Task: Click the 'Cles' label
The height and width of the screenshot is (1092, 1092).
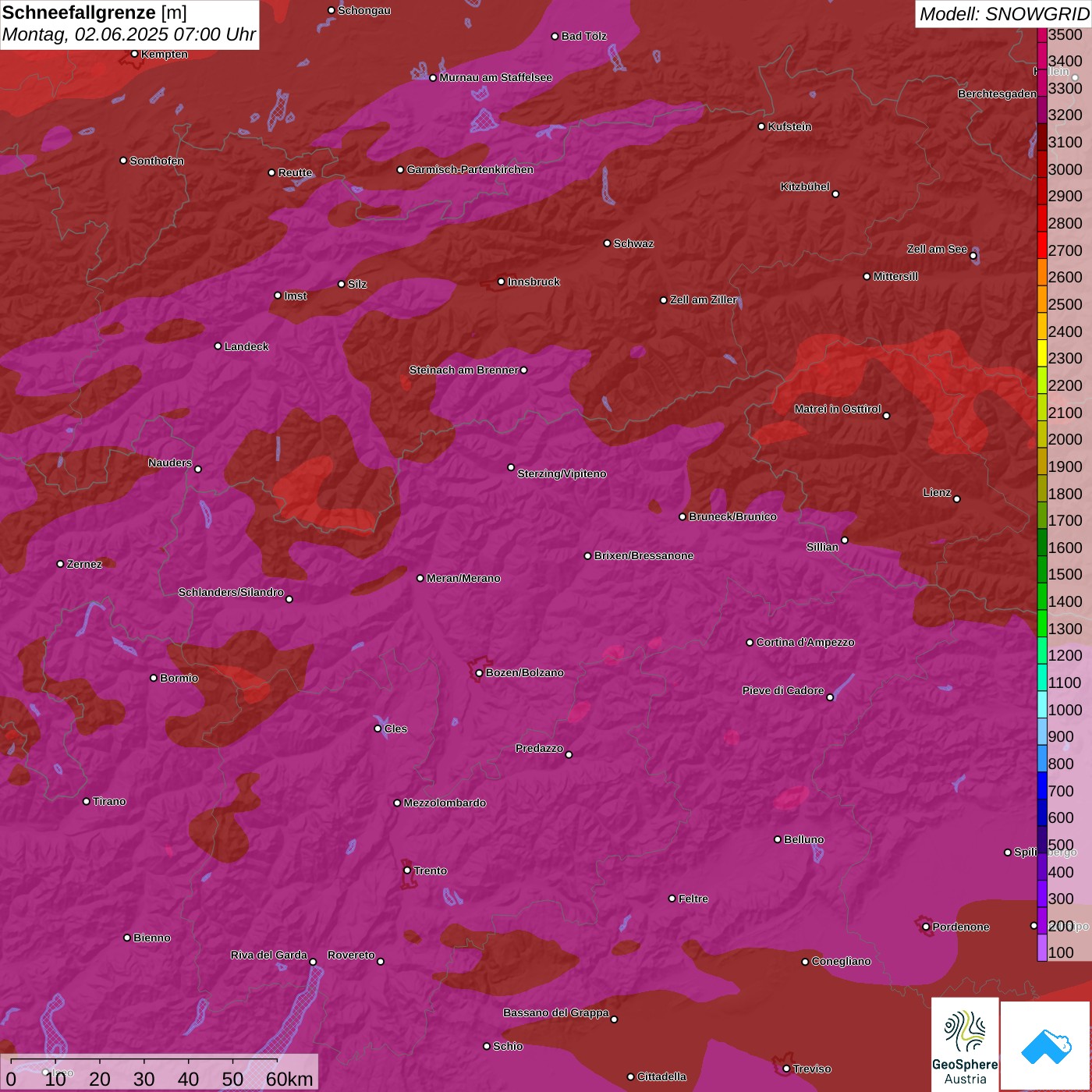Action: pos(396,729)
